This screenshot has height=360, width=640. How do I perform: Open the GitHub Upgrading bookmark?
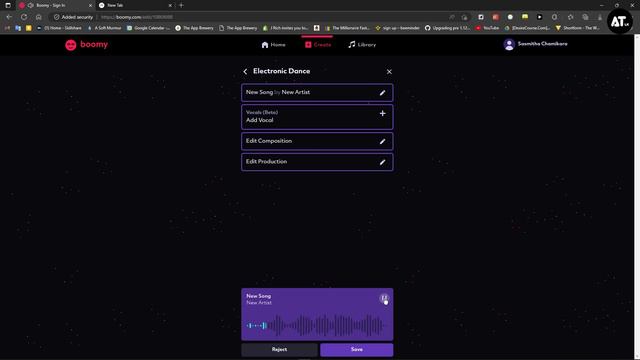click(x=447, y=28)
